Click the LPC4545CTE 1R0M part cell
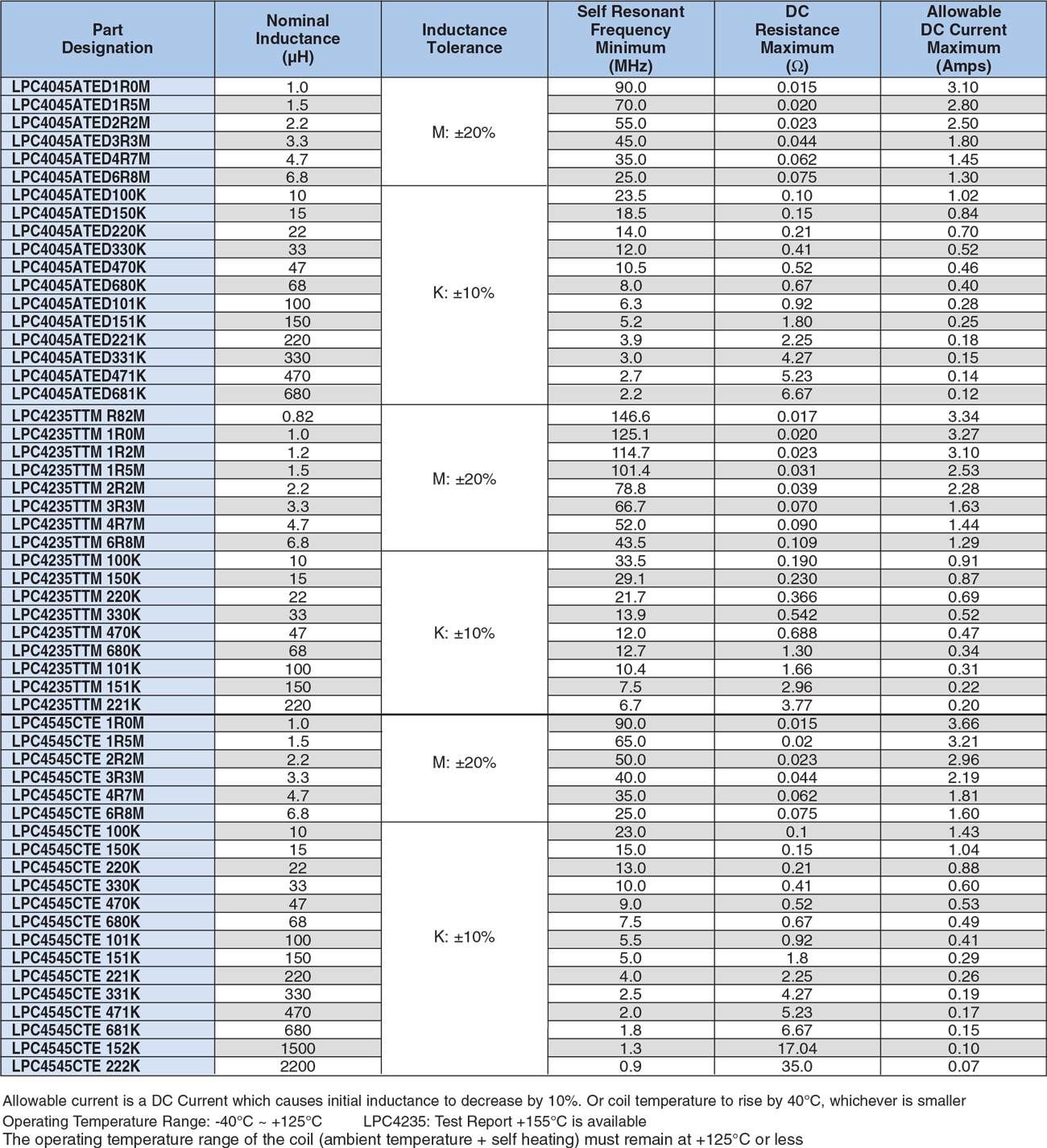1047x1148 pixels. pos(78,723)
